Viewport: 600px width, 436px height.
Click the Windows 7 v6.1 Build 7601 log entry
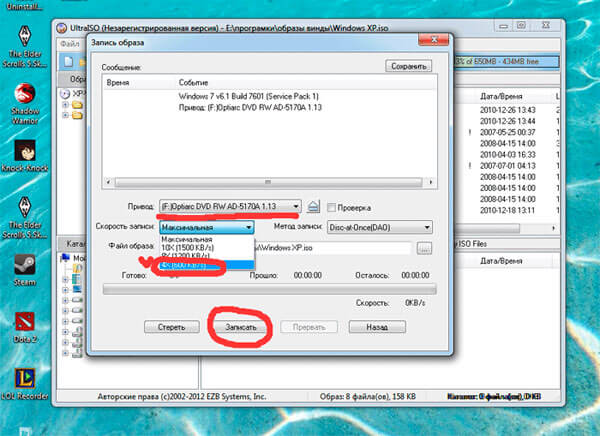[249, 96]
